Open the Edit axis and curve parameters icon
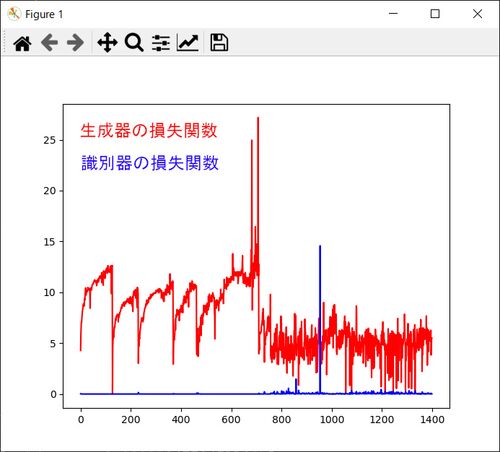 point(188,43)
